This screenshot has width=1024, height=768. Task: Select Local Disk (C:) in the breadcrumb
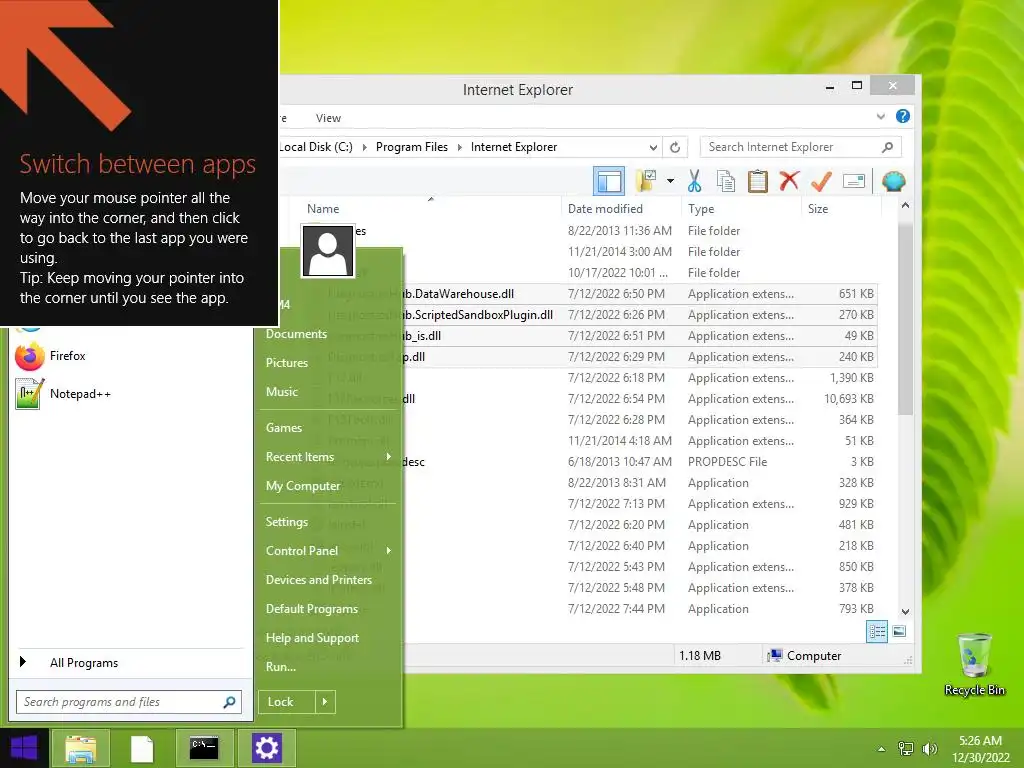click(x=317, y=147)
